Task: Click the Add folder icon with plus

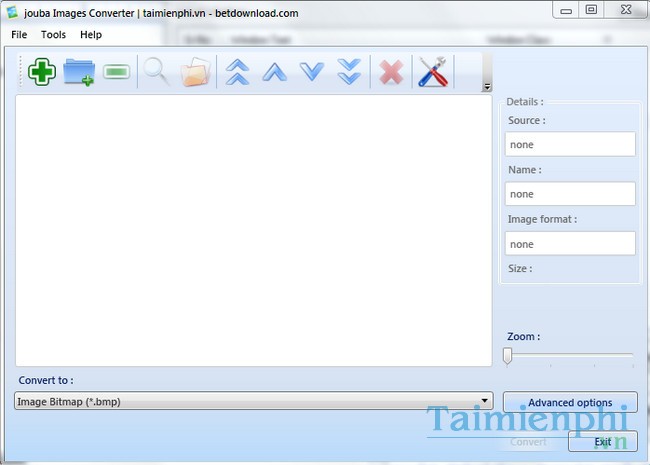Action: [79, 72]
